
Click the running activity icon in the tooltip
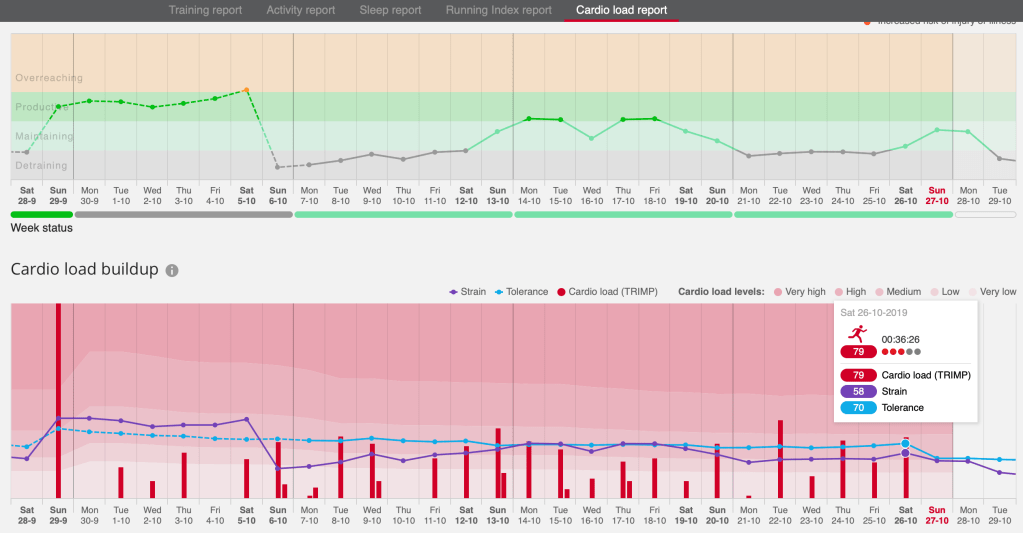(857, 338)
